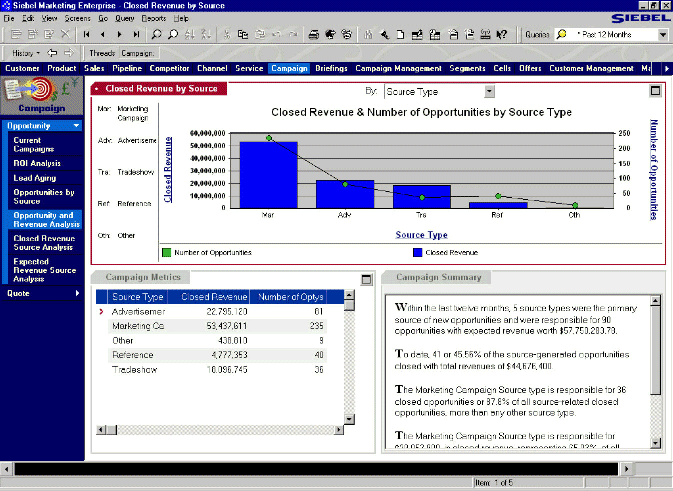Click the green Number of Opportunities legend swatch

pyautogui.click(x=165, y=253)
